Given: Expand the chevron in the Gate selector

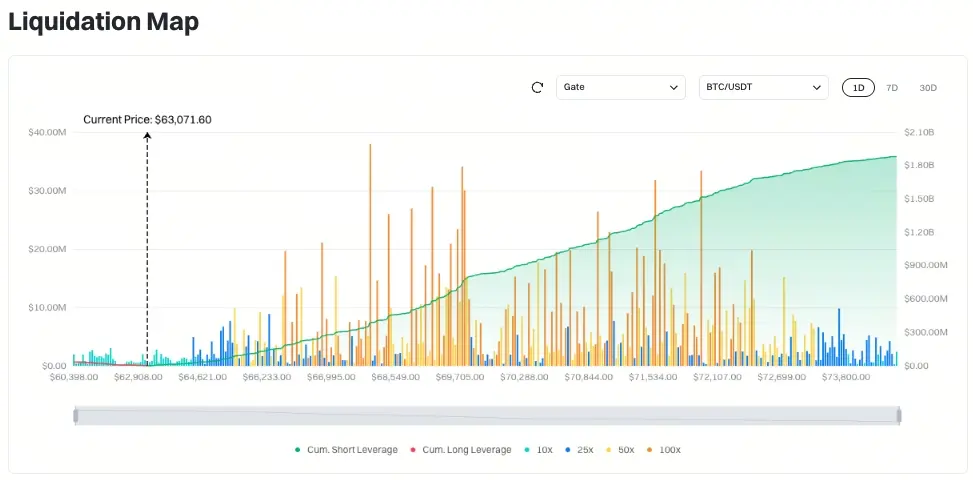Looking at the screenshot, I should [x=673, y=87].
